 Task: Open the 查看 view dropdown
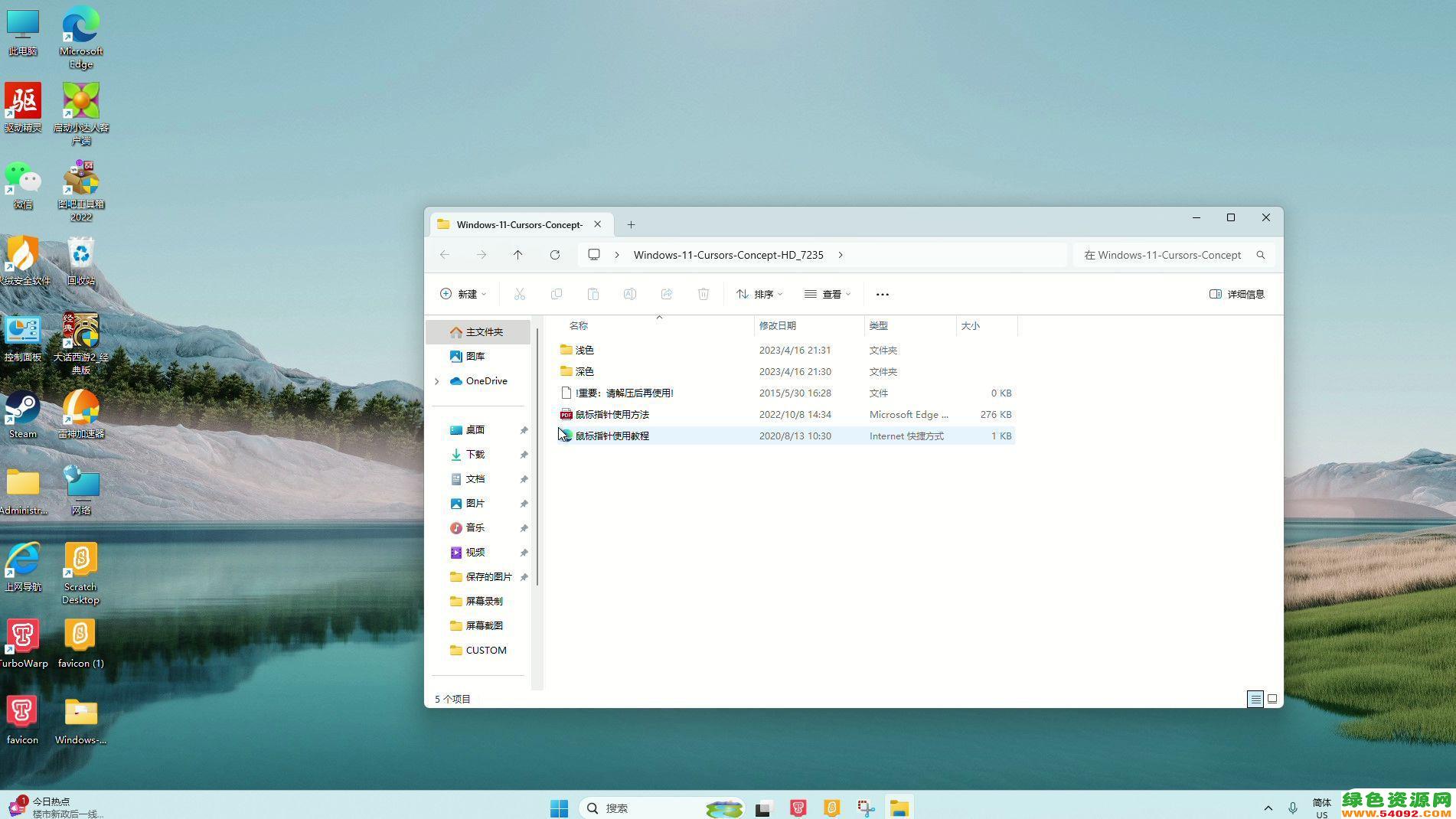pyautogui.click(x=828, y=294)
